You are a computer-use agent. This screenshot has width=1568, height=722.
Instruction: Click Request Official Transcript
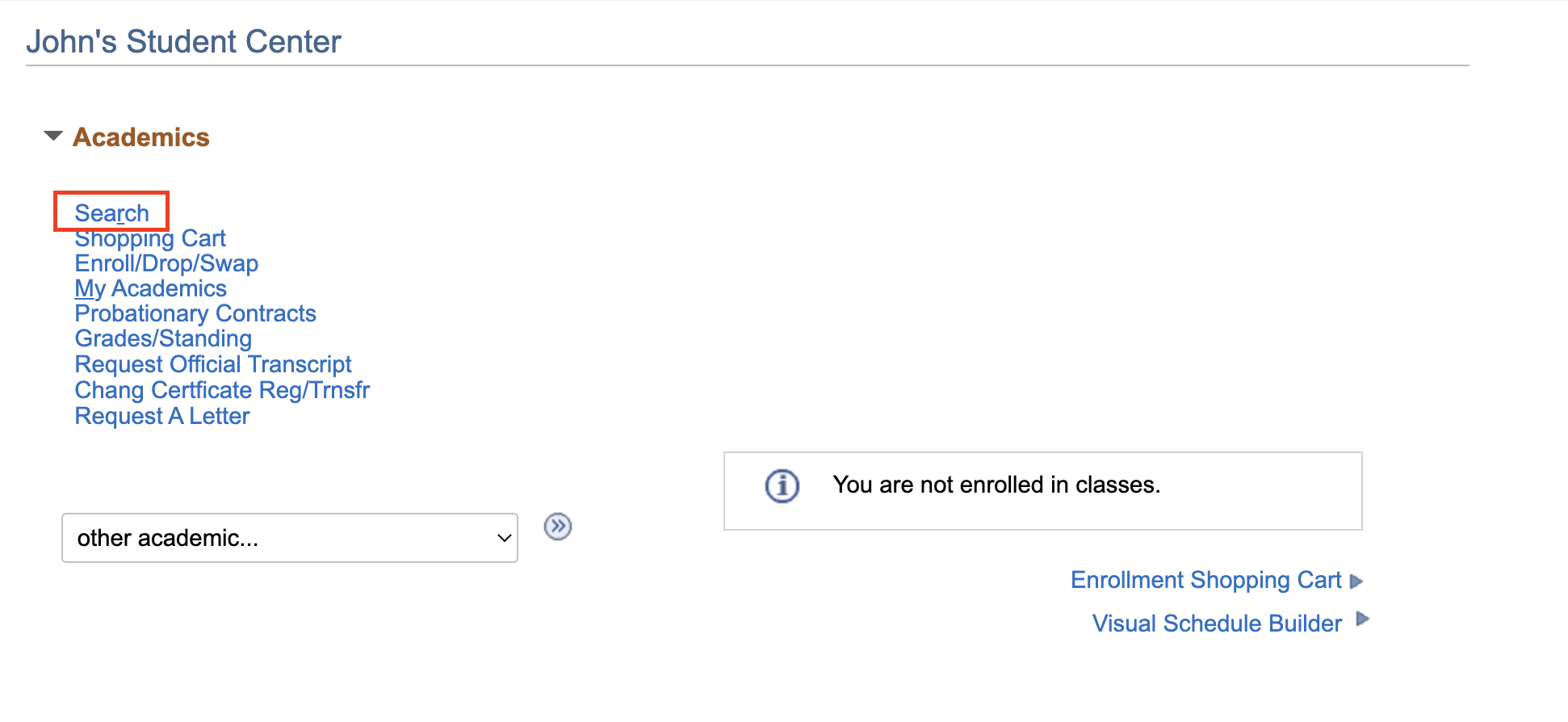(213, 365)
